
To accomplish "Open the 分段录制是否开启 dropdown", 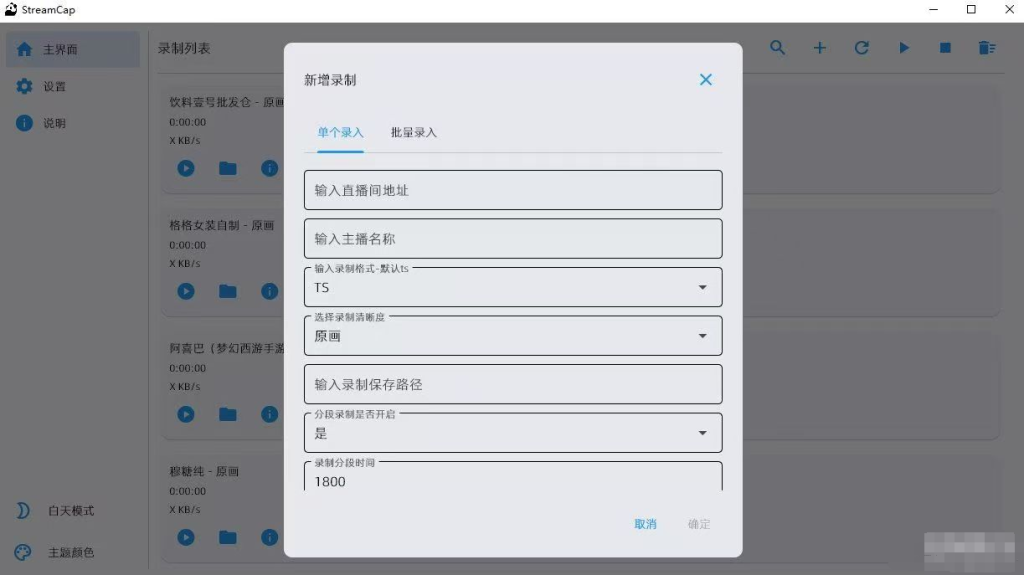I will pos(513,433).
